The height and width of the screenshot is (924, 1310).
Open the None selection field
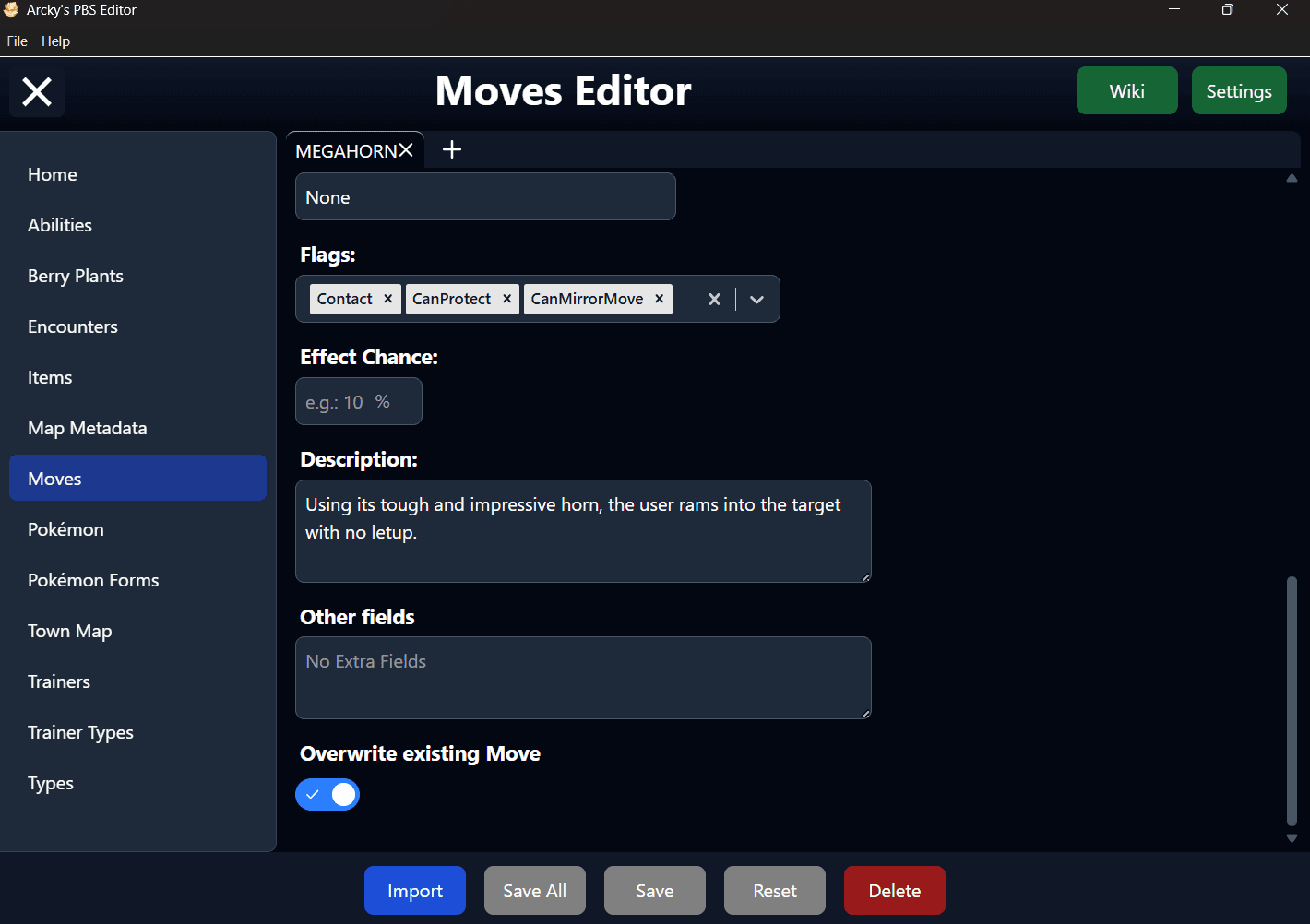pos(485,196)
